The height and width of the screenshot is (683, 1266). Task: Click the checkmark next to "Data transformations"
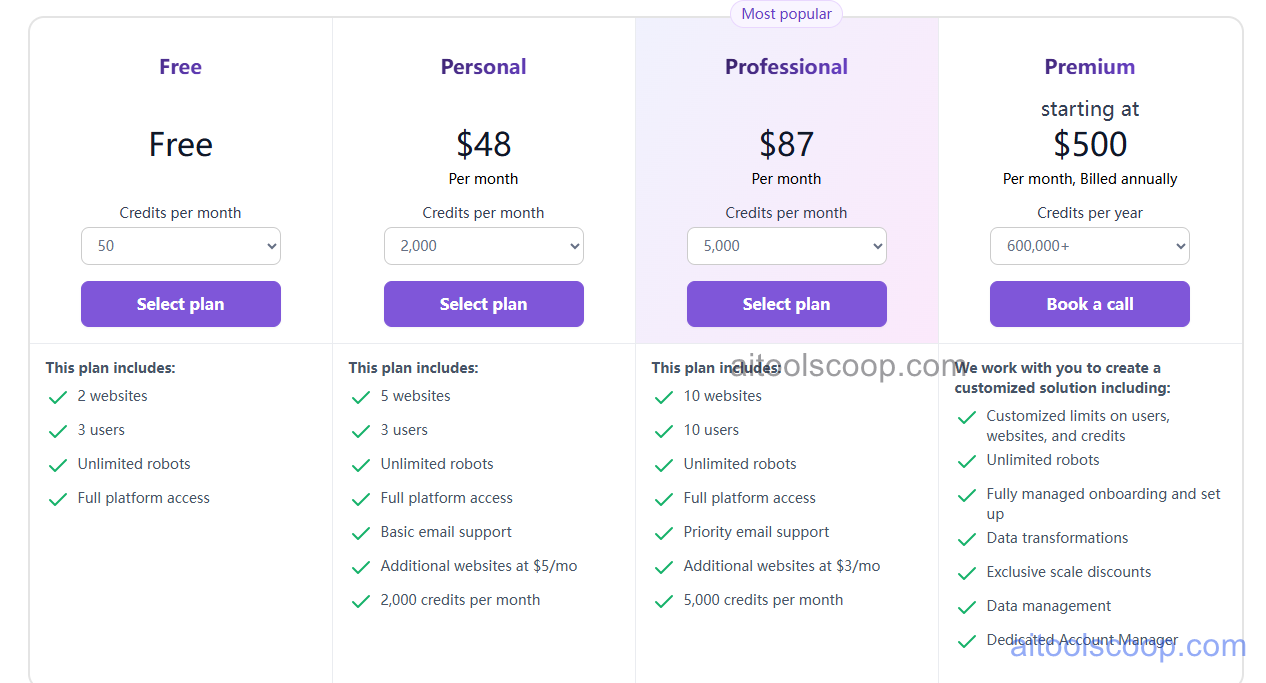click(966, 538)
